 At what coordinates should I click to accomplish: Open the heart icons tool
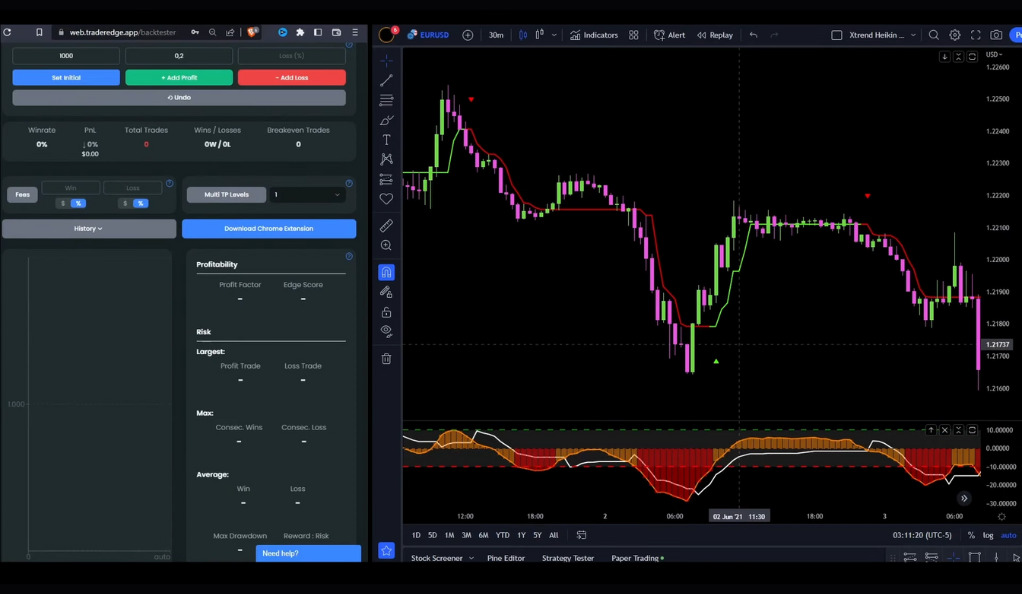pos(387,199)
